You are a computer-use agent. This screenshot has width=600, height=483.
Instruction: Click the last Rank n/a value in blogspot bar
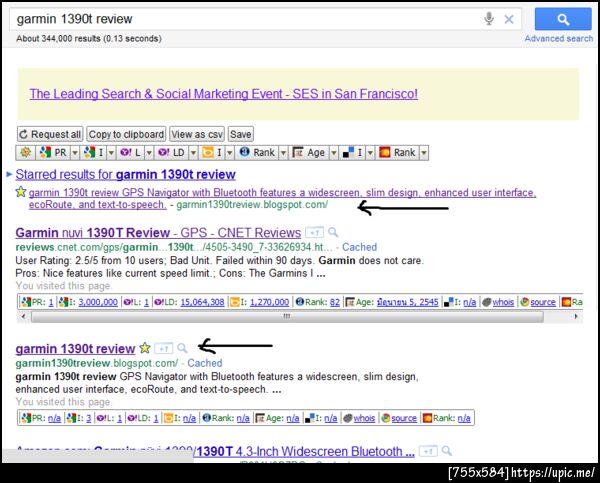point(464,418)
